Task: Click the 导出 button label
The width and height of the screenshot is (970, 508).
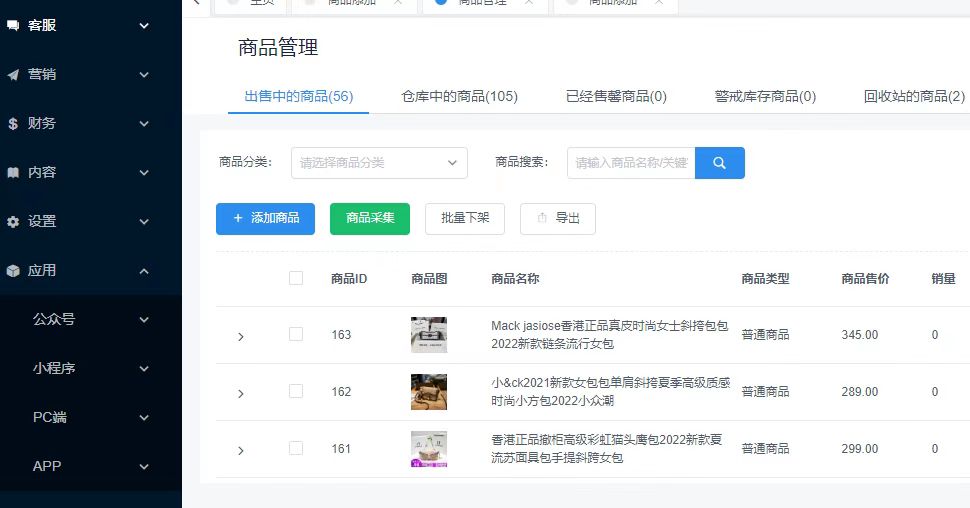Action: 567,218
